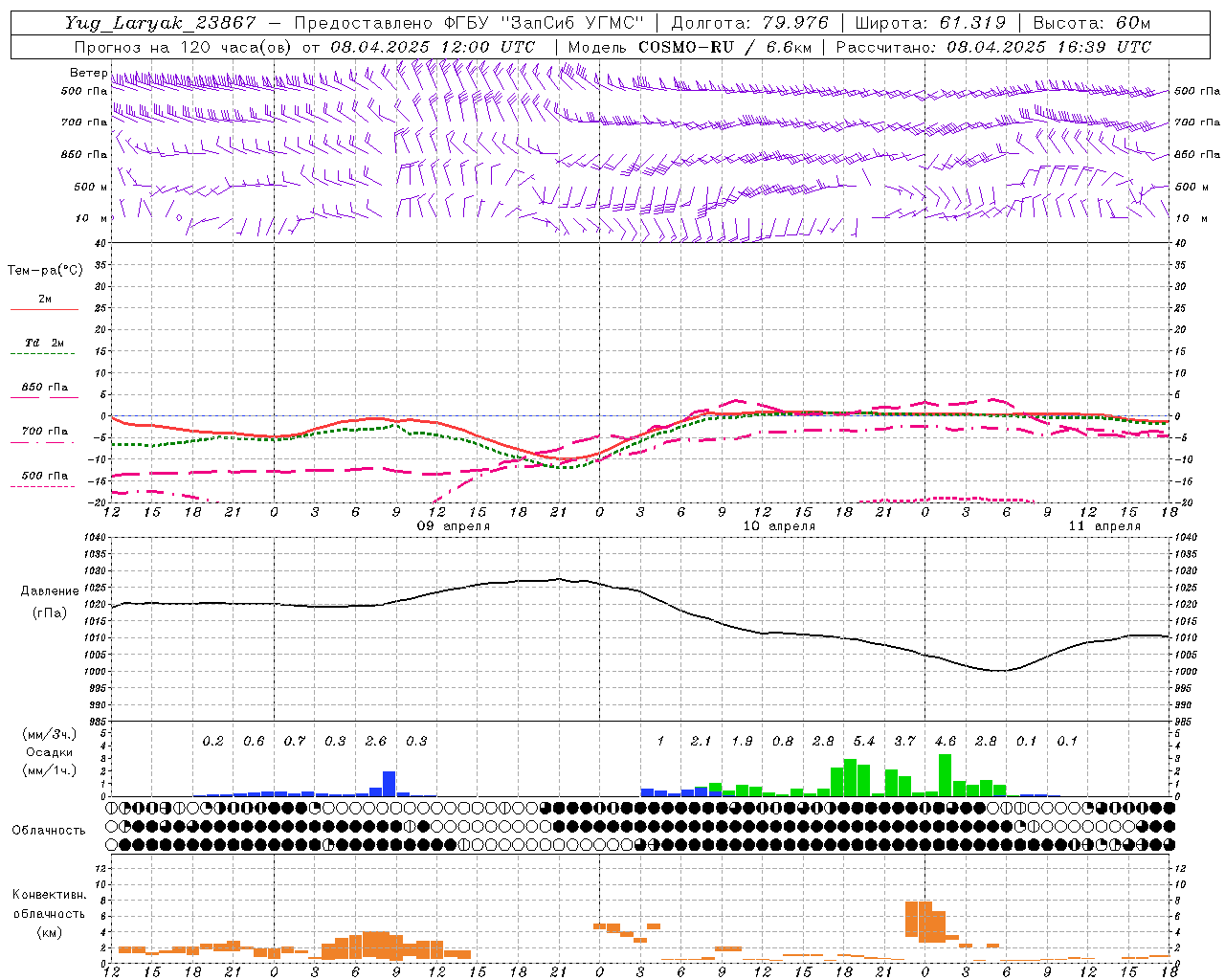Click the Давление pressure panel label
Screen dimensions: 1225x980
pyautogui.click(x=50, y=591)
